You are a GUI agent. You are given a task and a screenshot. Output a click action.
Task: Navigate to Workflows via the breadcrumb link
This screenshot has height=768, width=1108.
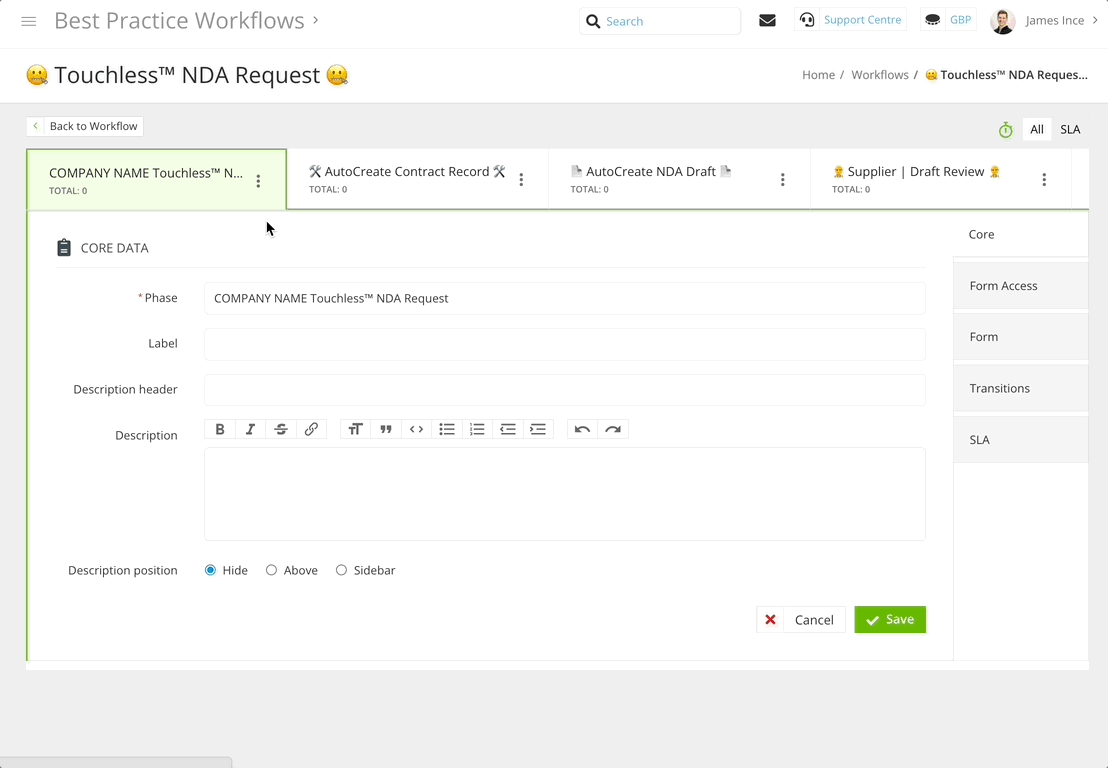[x=879, y=74]
